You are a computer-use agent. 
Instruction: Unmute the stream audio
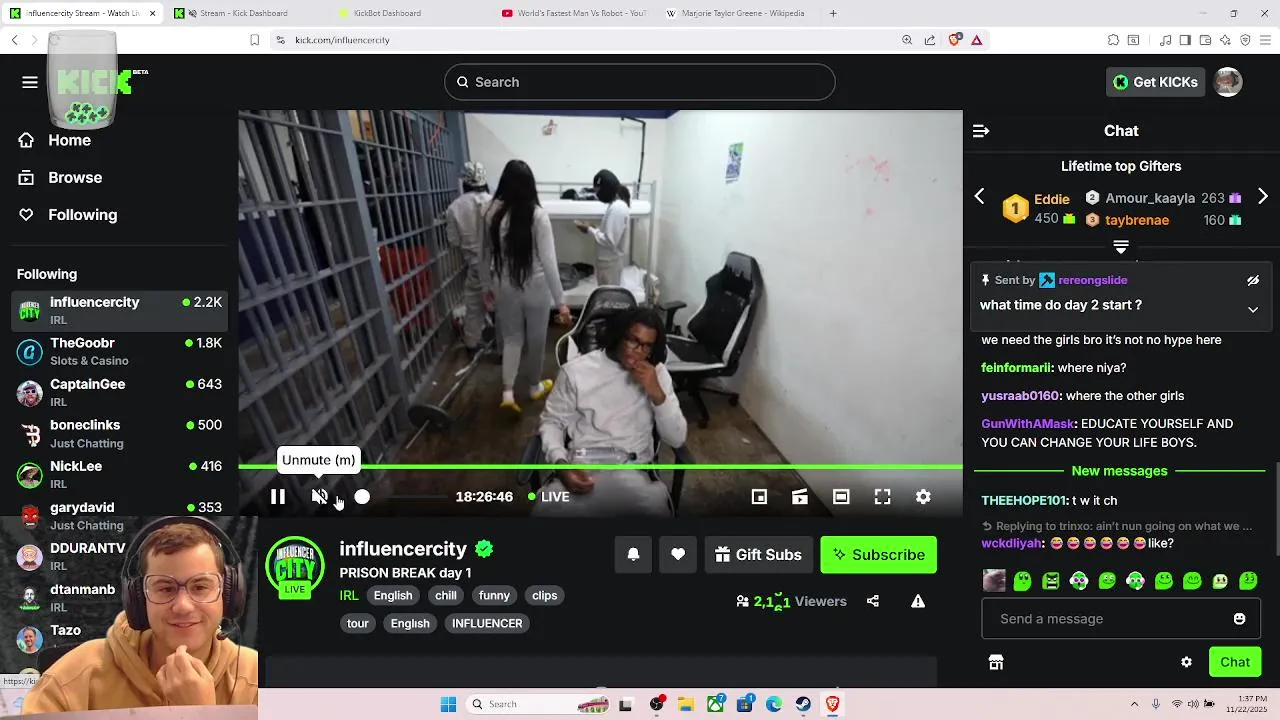click(x=319, y=497)
